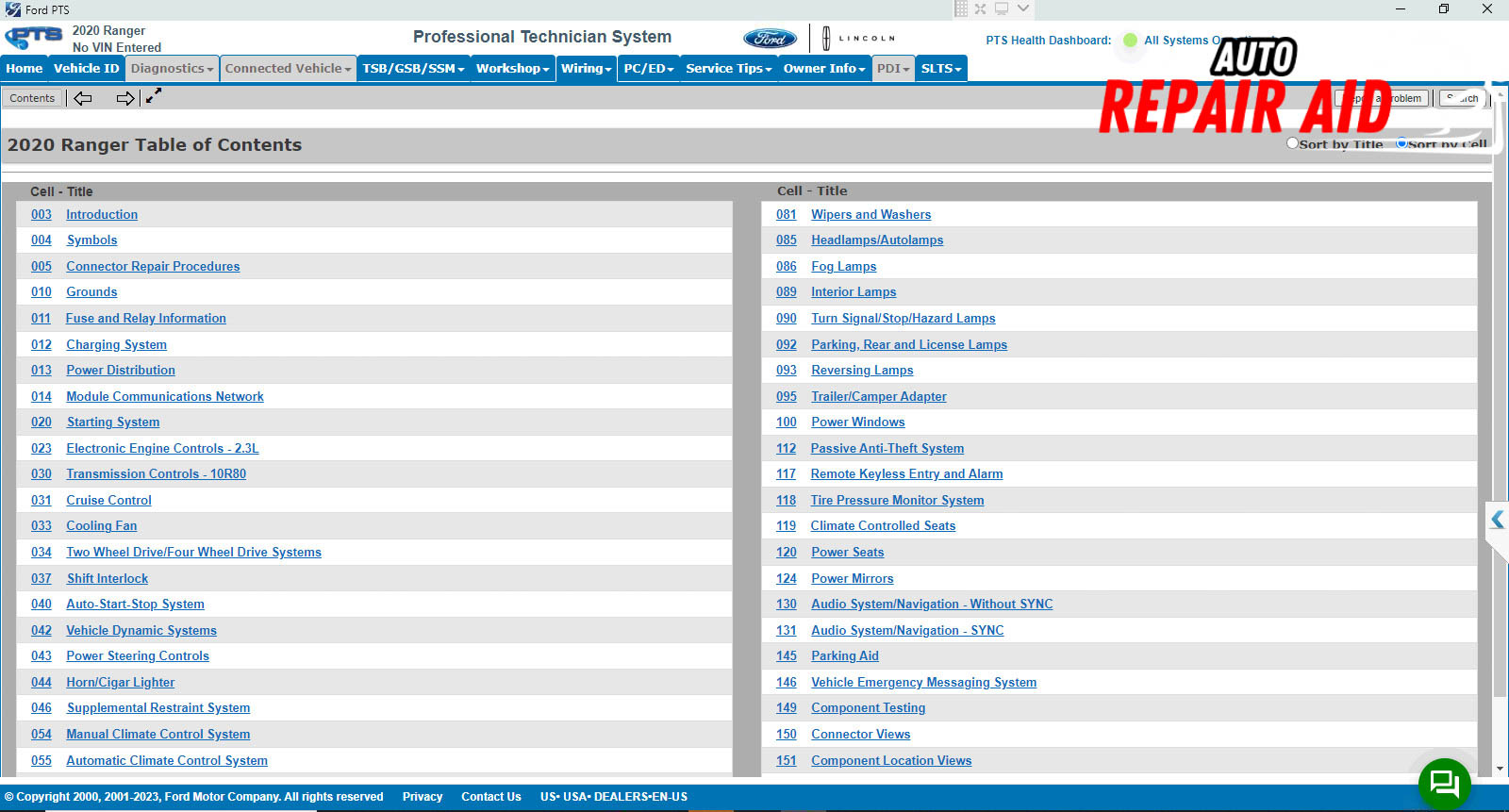
Task: Click the Contents button
Action: click(x=32, y=98)
